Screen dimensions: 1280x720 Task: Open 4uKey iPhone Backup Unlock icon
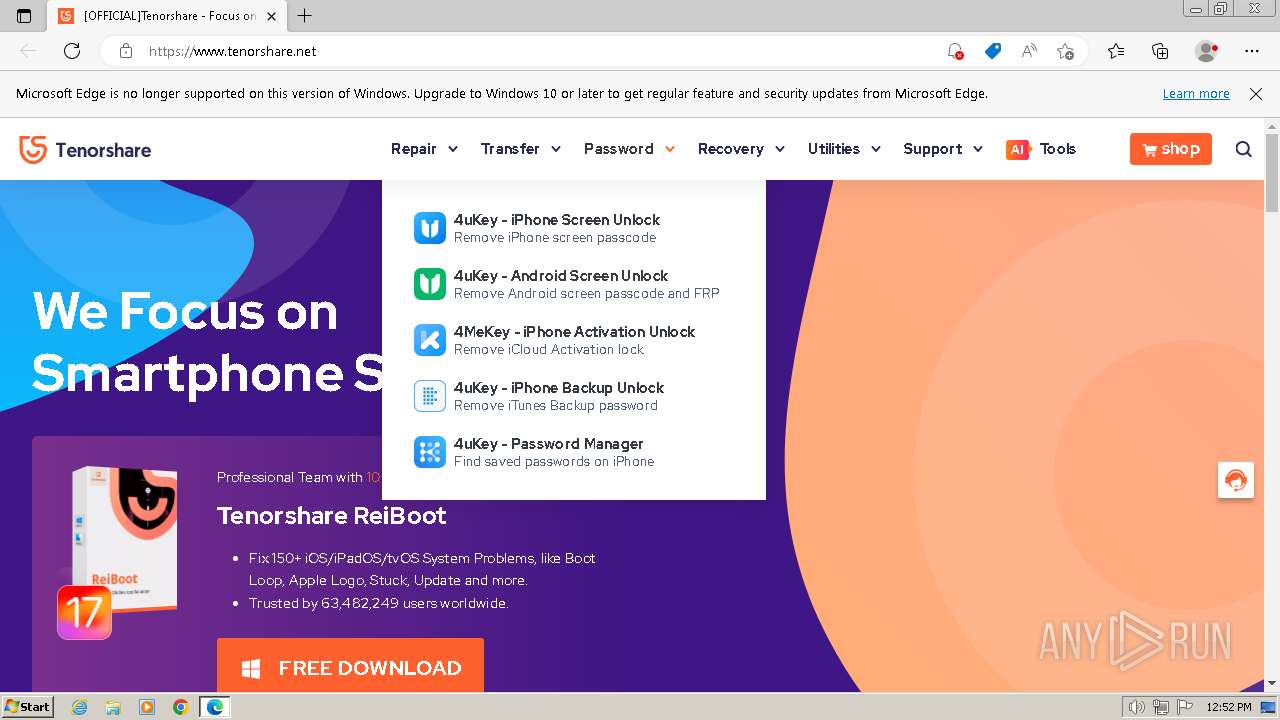(430, 396)
